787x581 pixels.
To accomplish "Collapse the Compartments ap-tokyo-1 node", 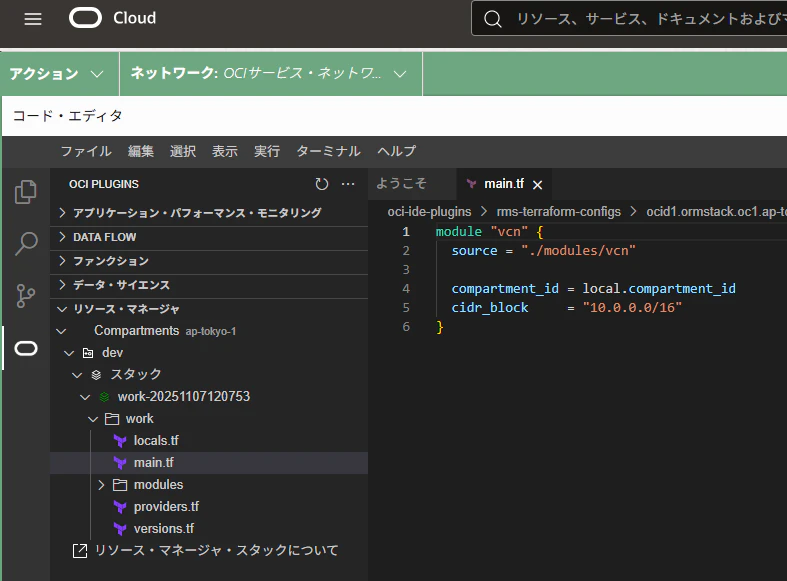I will 61,331.
